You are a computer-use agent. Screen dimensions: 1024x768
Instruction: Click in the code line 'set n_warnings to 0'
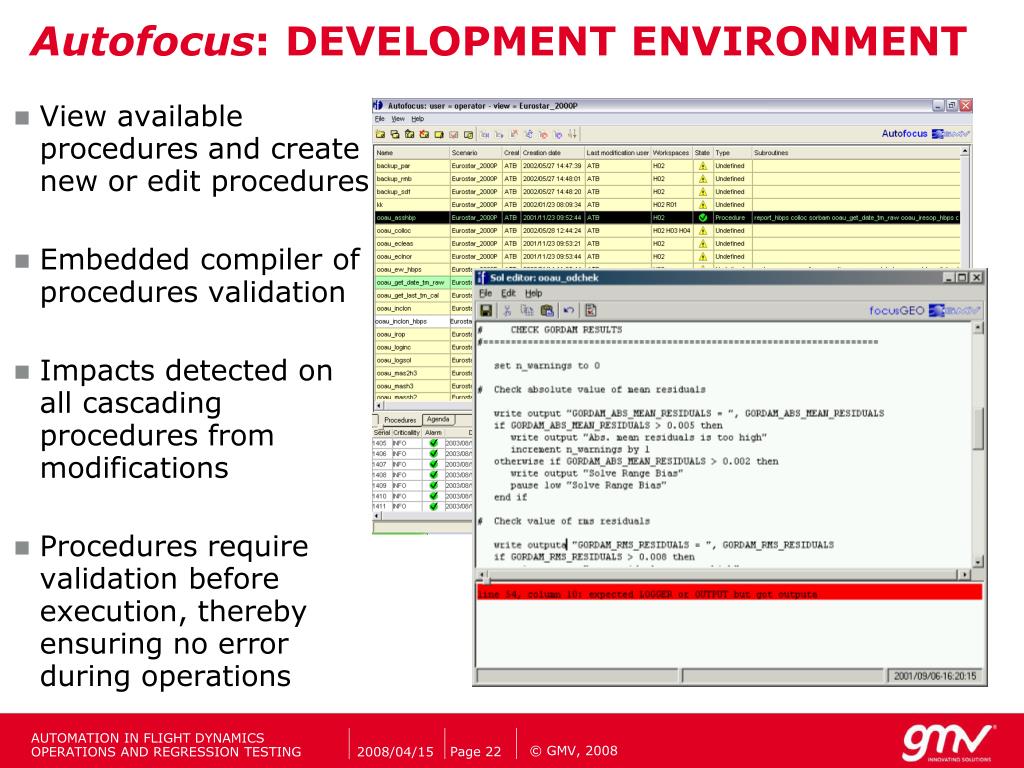(x=547, y=366)
